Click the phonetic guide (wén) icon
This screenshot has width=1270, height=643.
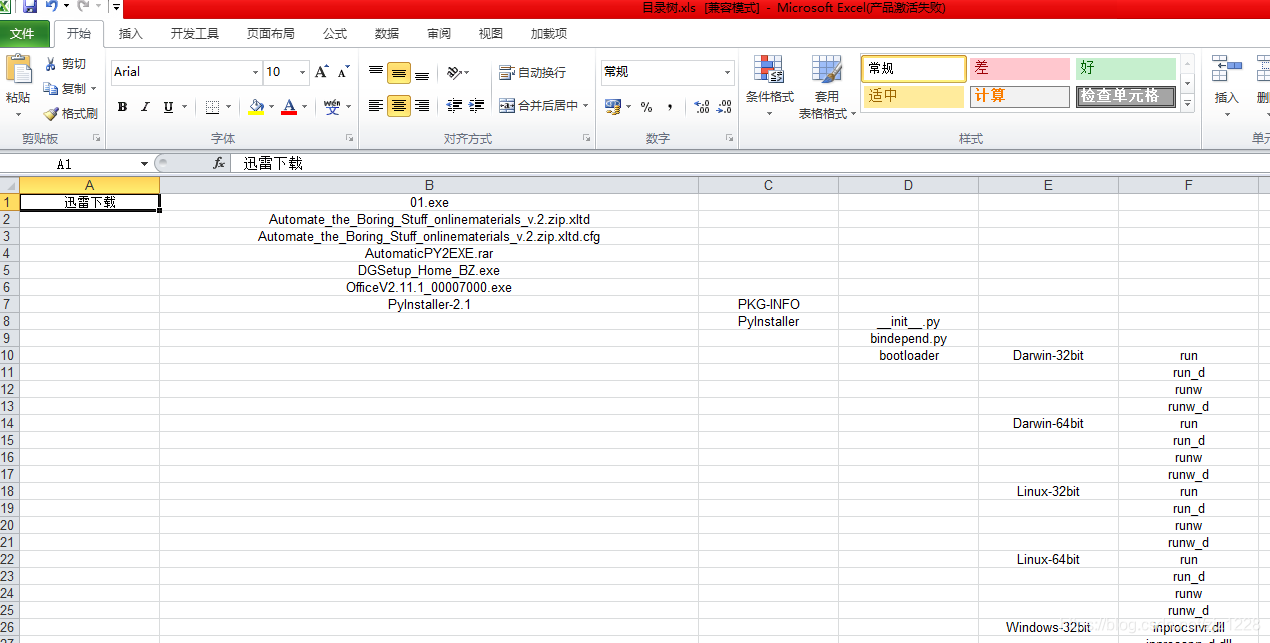pos(332,107)
